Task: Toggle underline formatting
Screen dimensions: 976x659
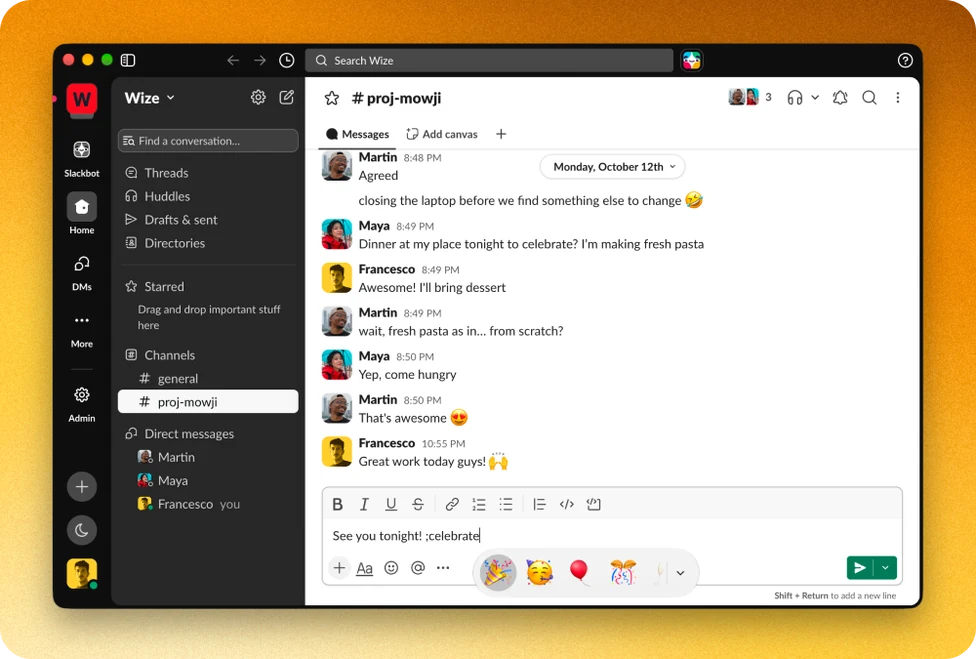Action: coord(391,505)
